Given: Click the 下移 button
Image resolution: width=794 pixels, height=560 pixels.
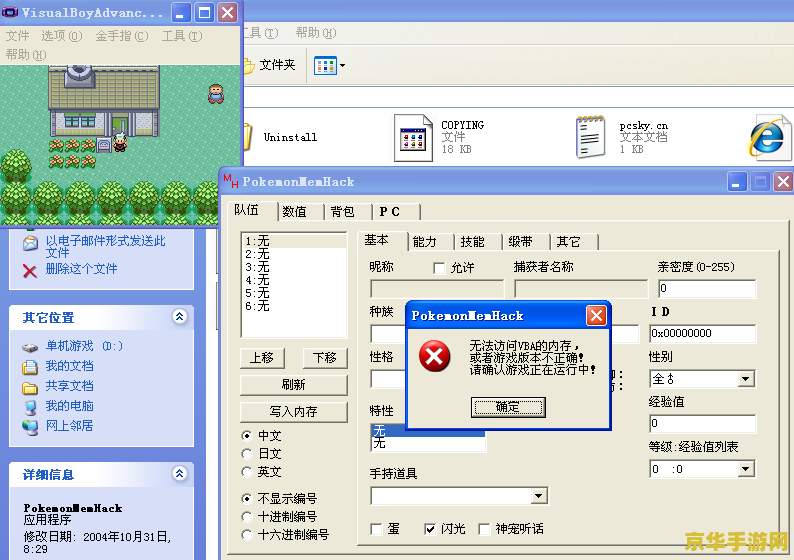Looking at the screenshot, I should [326, 357].
